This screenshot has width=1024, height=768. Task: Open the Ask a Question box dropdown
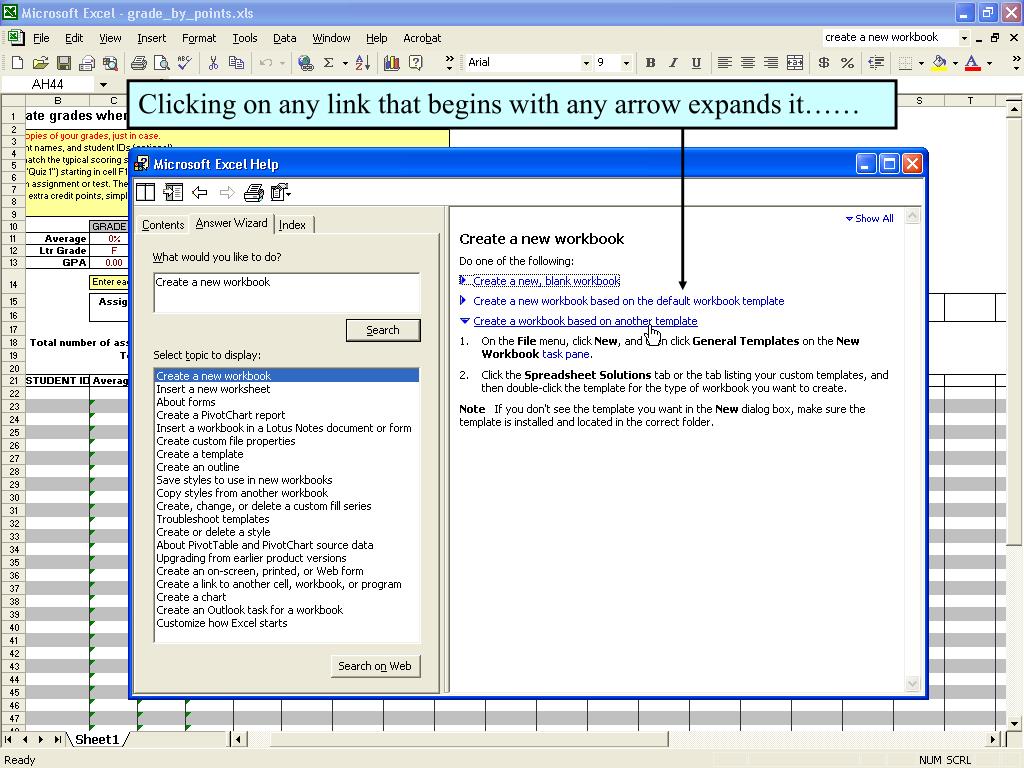pyautogui.click(x=964, y=38)
